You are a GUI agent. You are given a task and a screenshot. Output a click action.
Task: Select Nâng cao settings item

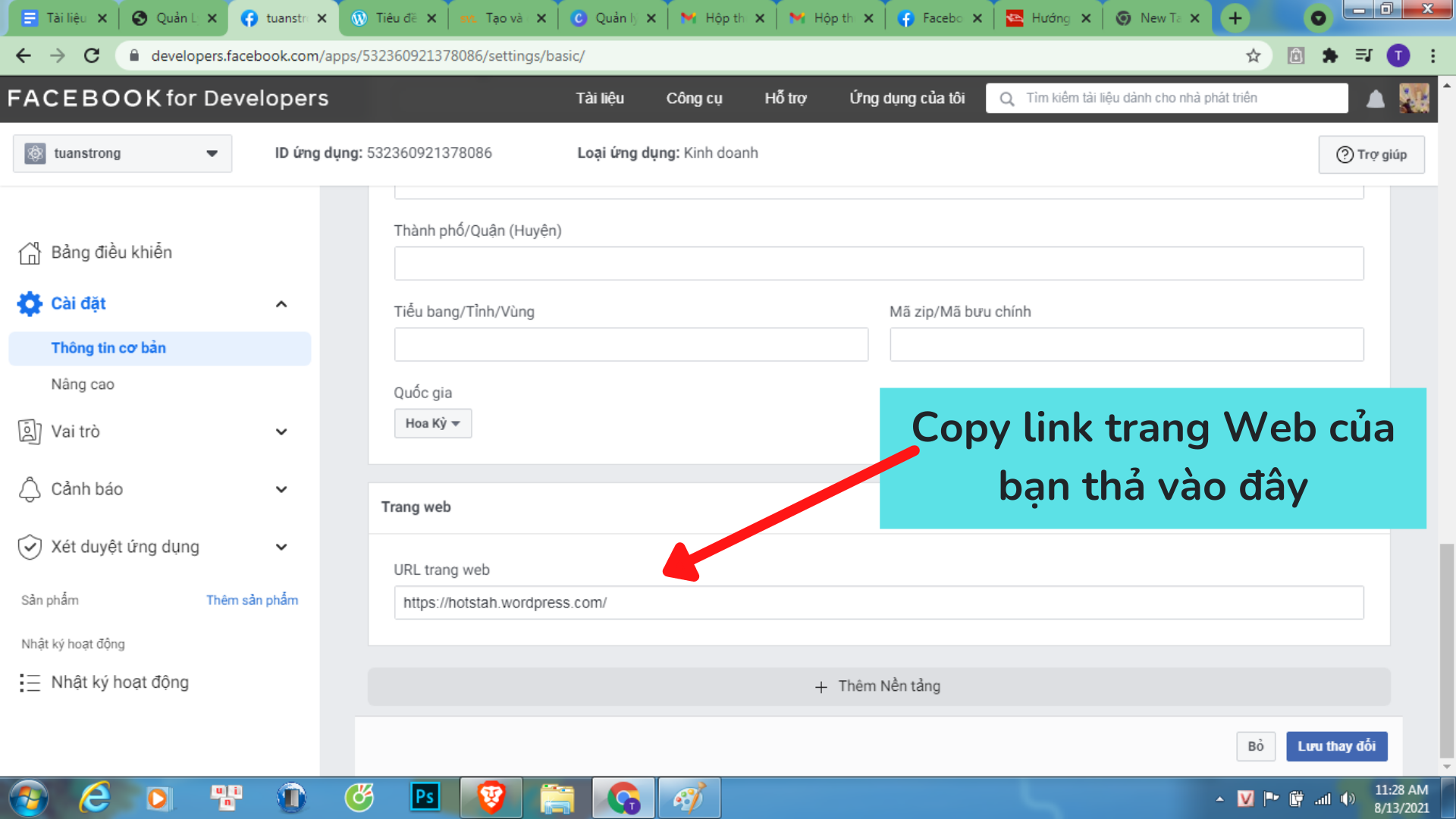[x=83, y=384]
